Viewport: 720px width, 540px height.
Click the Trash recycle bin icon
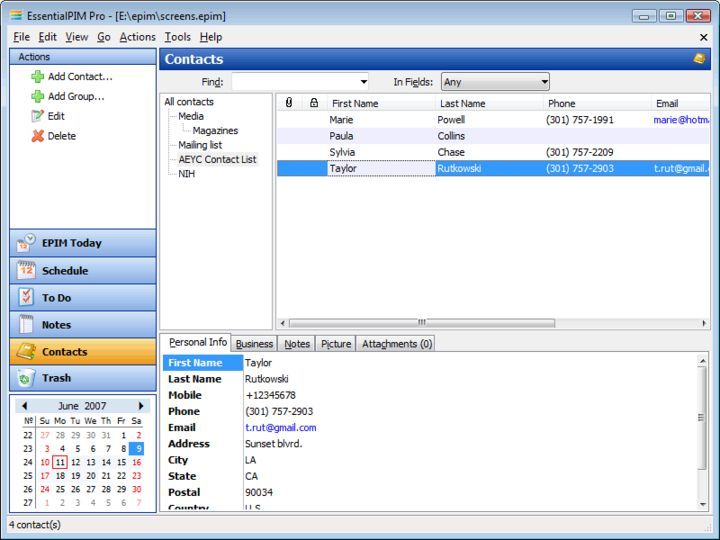click(25, 378)
